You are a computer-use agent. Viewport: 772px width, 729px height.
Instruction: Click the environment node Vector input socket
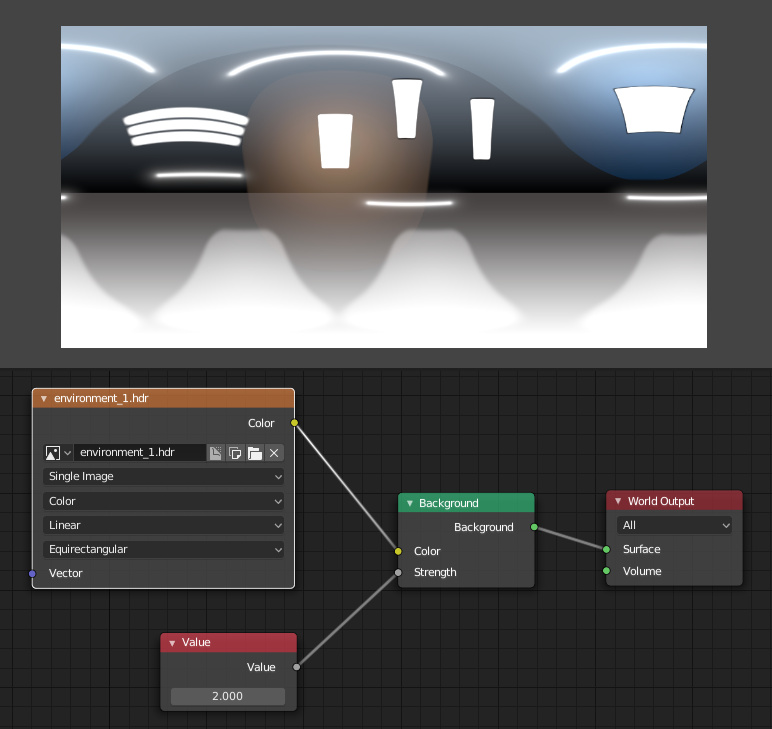32,573
